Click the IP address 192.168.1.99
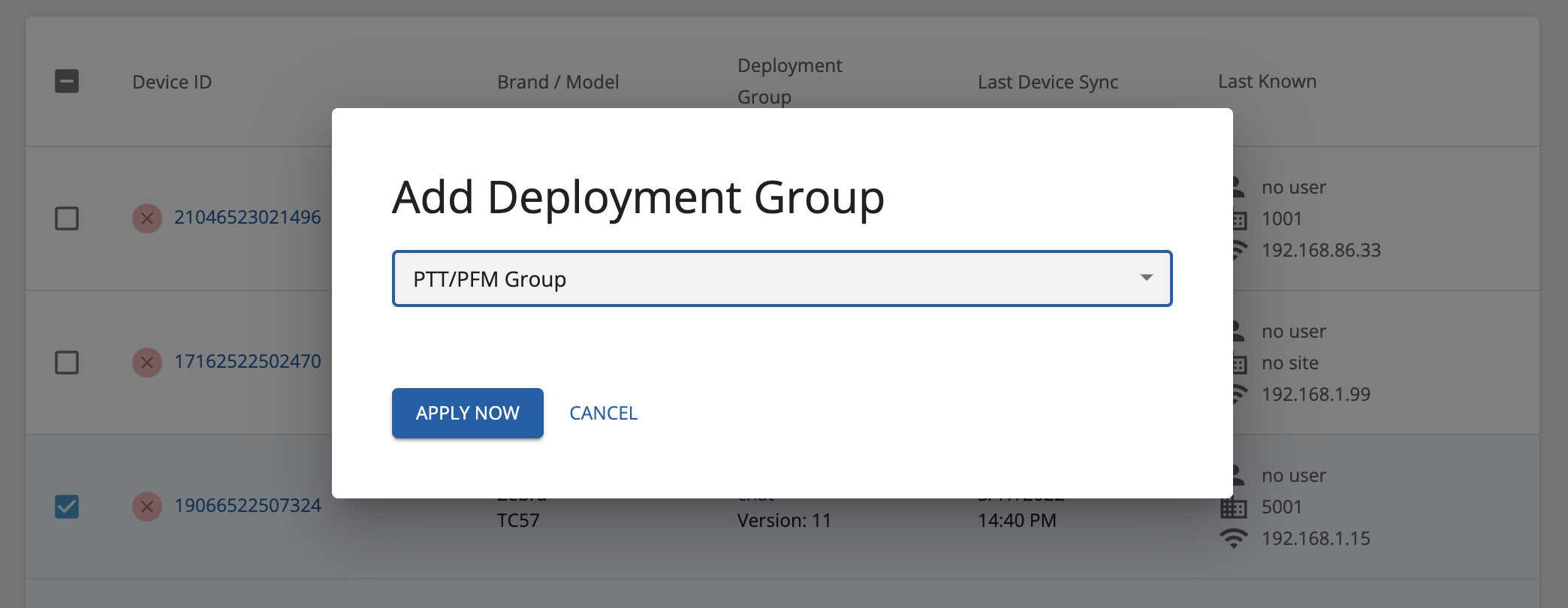This screenshot has height=608, width=1568. [1316, 394]
